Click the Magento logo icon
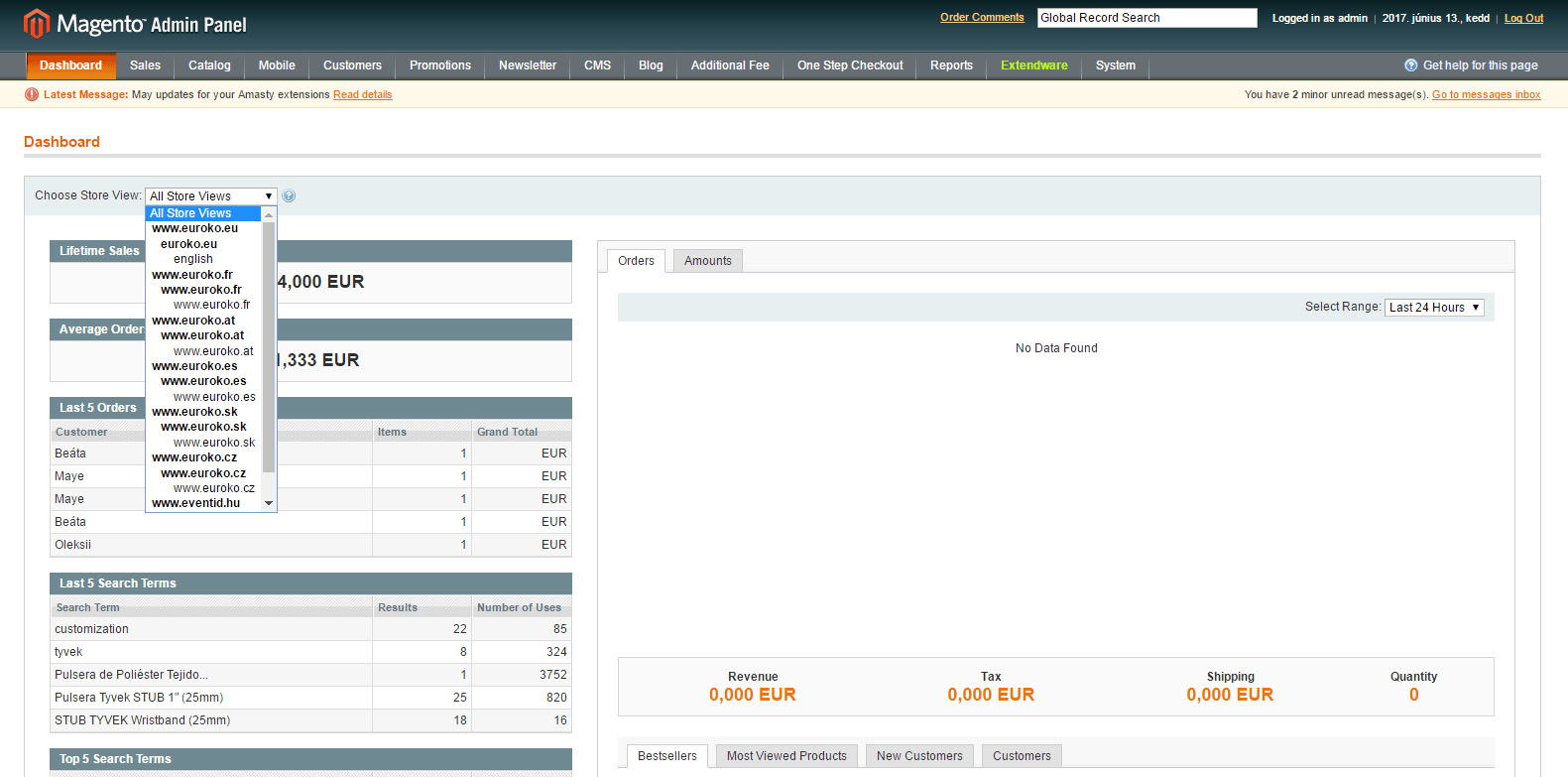Screen dimensions: 1568x777 point(37,23)
